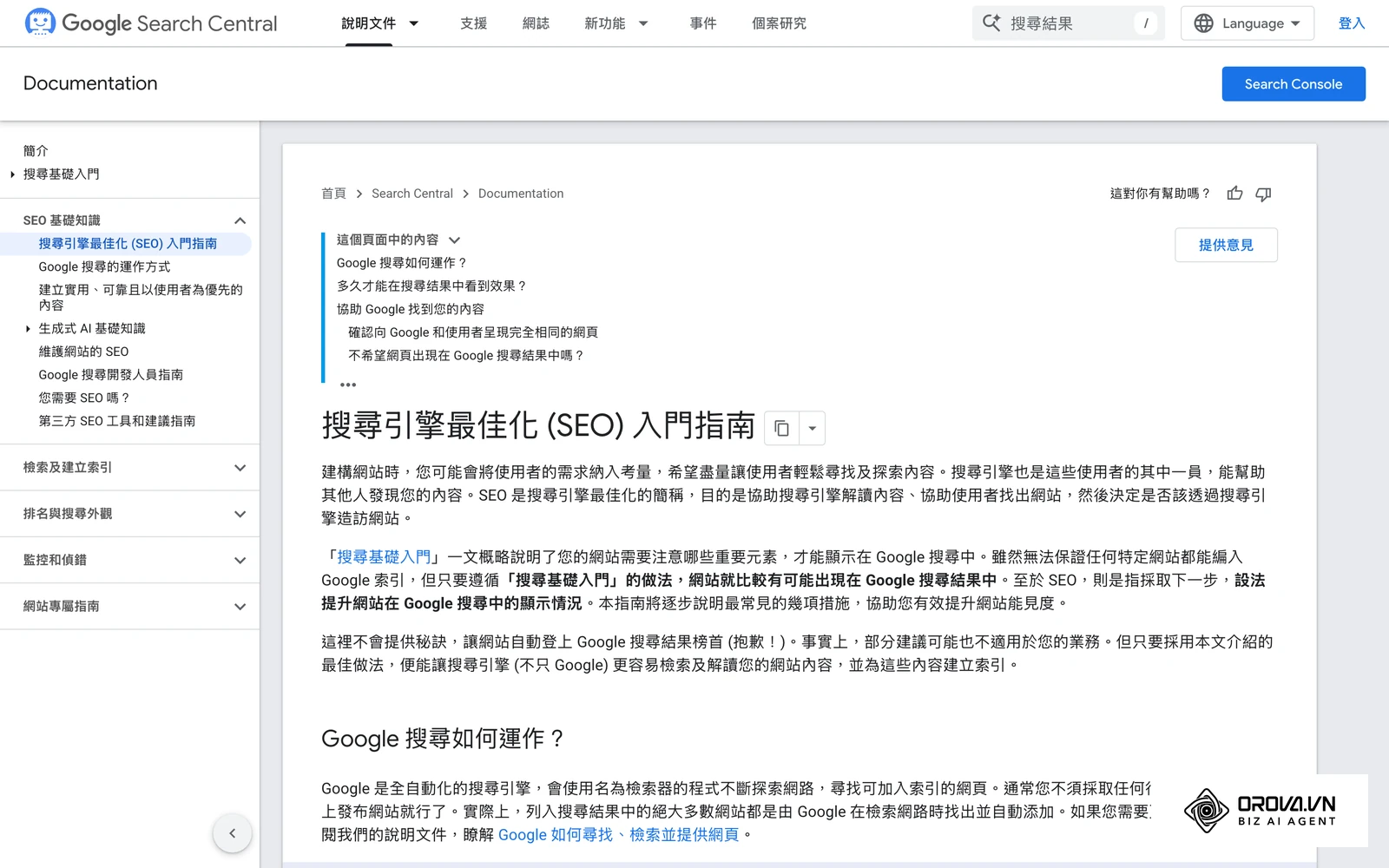This screenshot has width=1389, height=868.
Task: Click the Documentation breadcrumb
Action: (521, 194)
